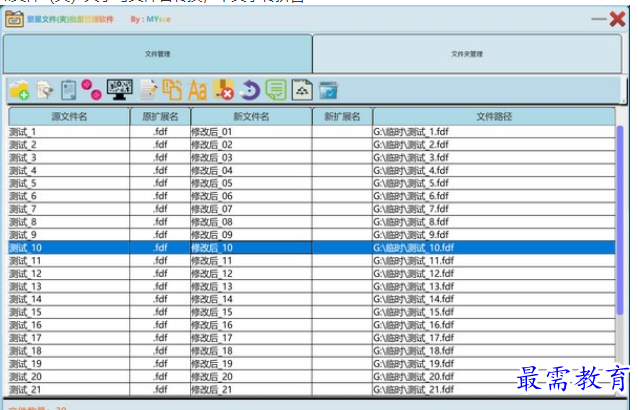This screenshot has height=410, width=638.
Task: Click path cell G:\临时\测试_15.fdf
Action: [x=494, y=312]
